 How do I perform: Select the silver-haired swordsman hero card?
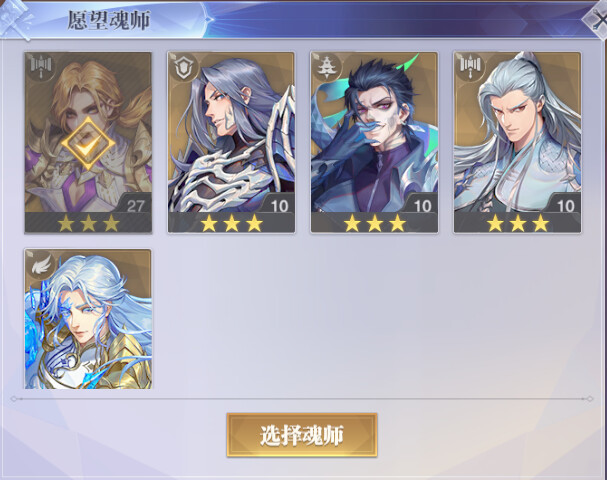(518, 142)
